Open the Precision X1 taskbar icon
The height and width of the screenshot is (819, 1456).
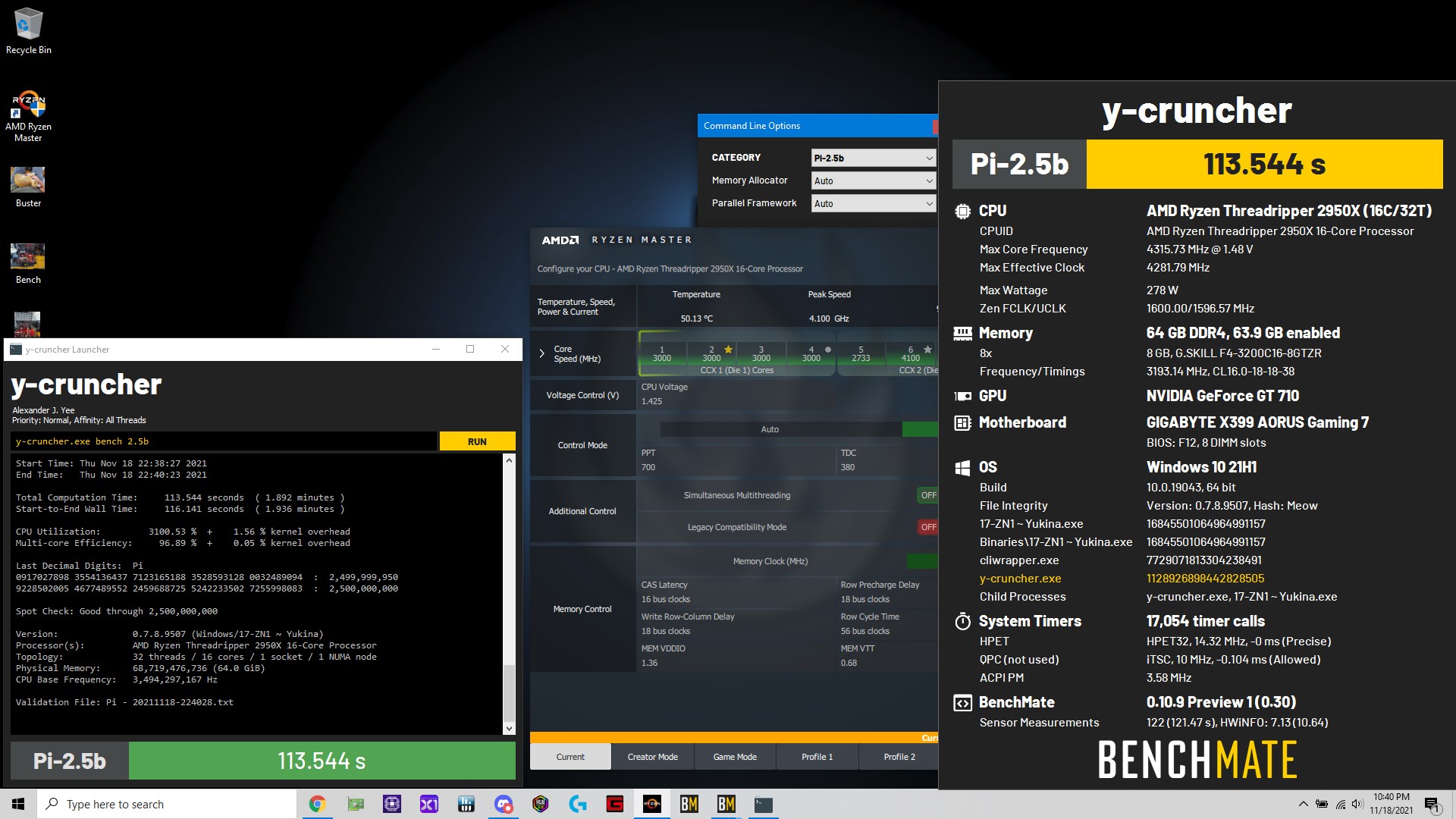pos(429,804)
